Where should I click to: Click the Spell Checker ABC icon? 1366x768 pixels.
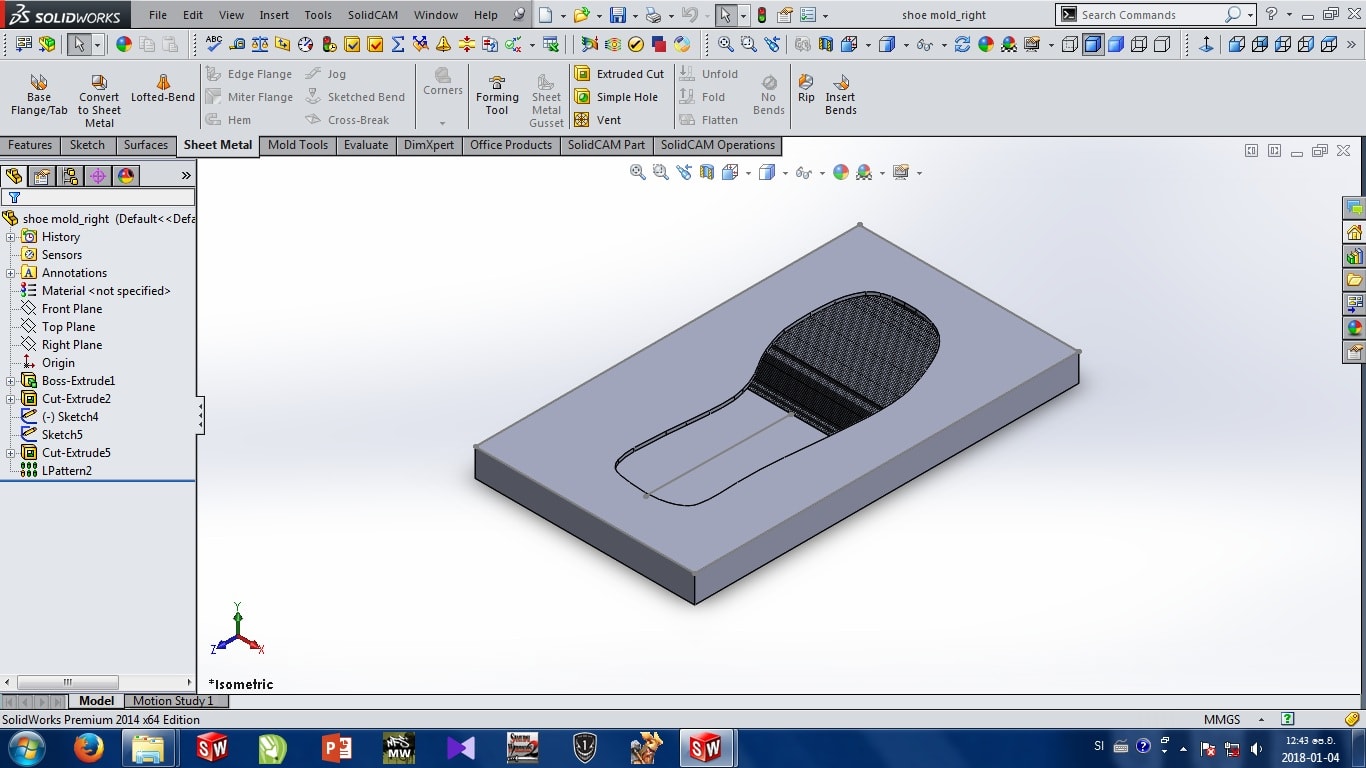click(x=214, y=44)
